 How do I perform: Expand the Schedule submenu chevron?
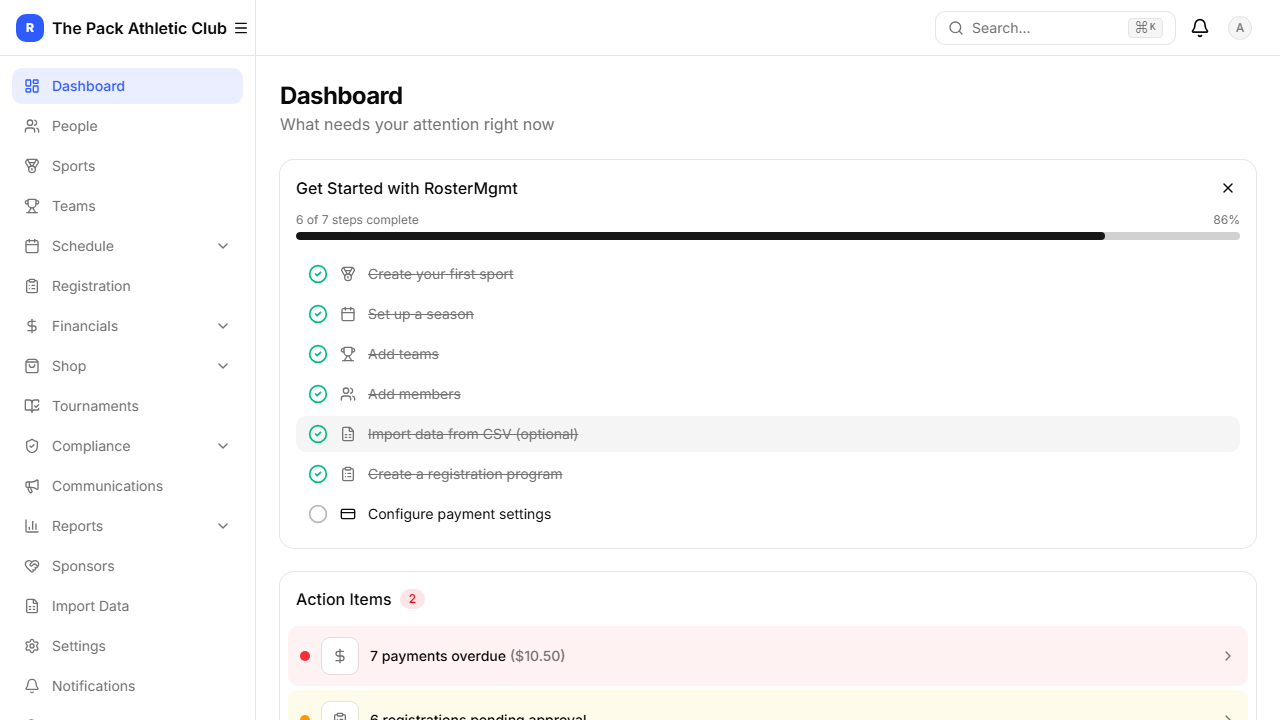pyautogui.click(x=223, y=246)
